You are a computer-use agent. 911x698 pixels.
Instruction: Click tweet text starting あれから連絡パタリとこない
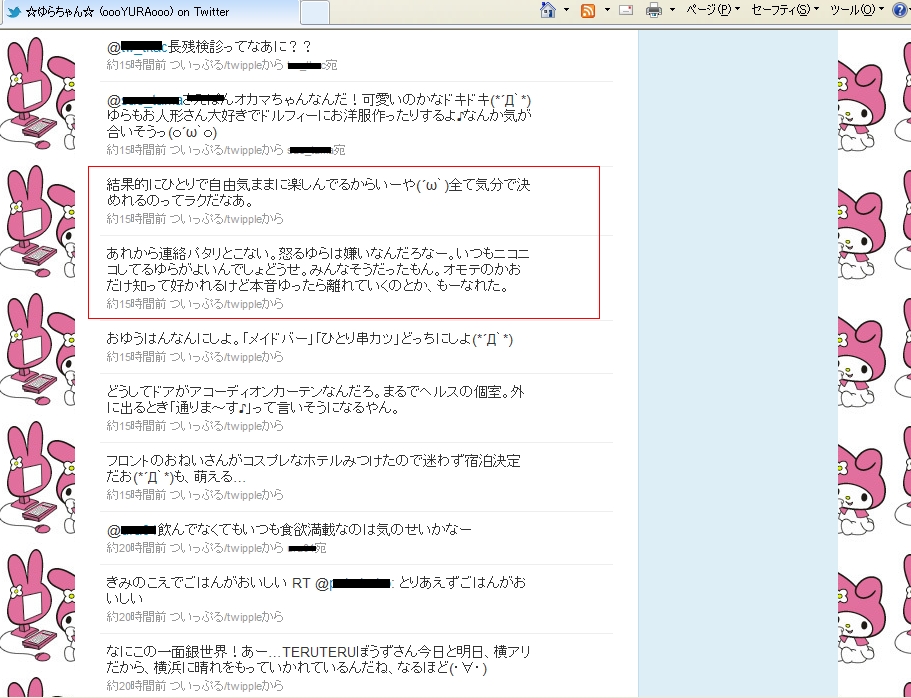click(x=318, y=270)
